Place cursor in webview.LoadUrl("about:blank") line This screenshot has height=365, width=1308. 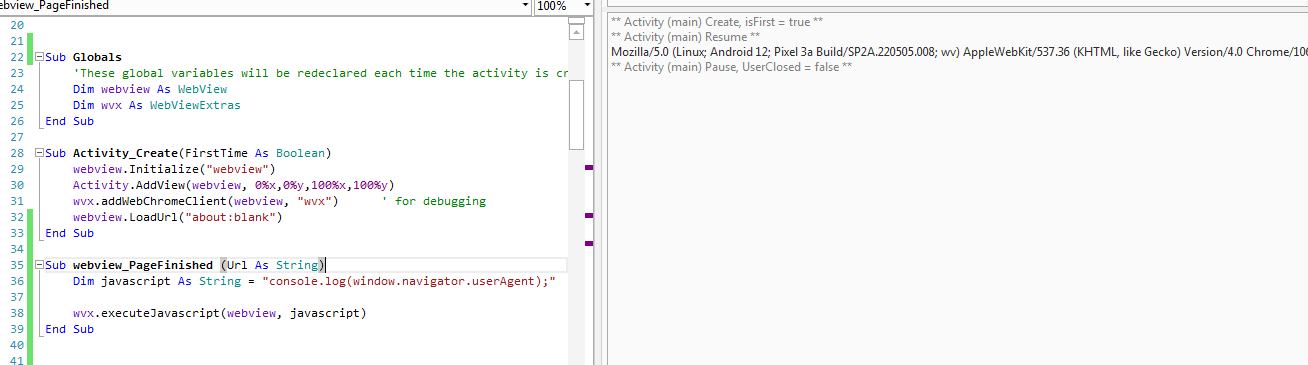(x=178, y=217)
